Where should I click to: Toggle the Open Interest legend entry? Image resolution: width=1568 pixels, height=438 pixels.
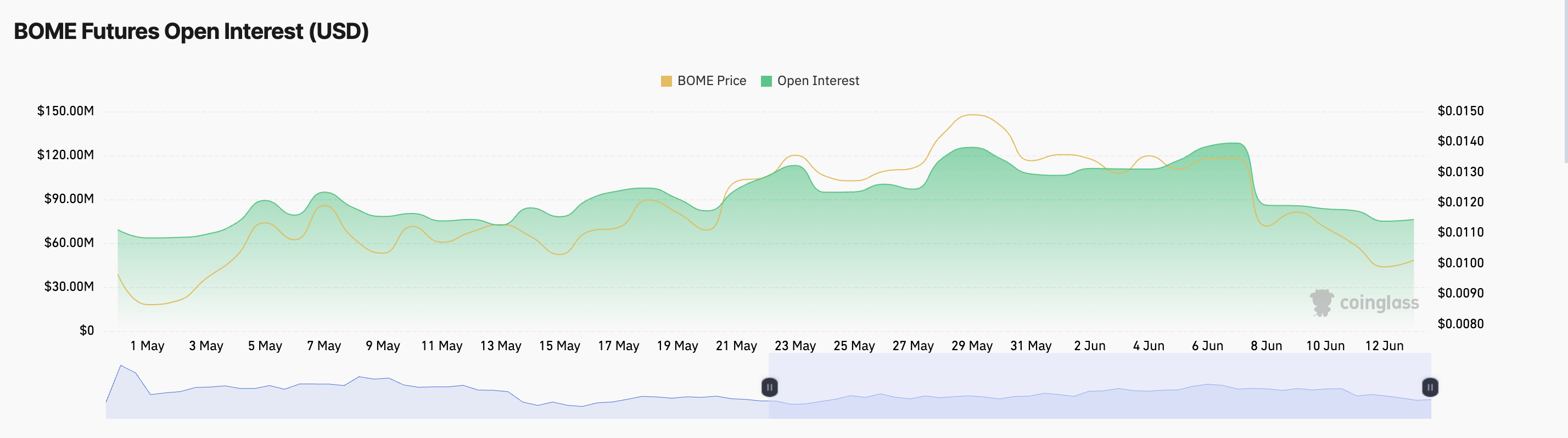tap(810, 81)
